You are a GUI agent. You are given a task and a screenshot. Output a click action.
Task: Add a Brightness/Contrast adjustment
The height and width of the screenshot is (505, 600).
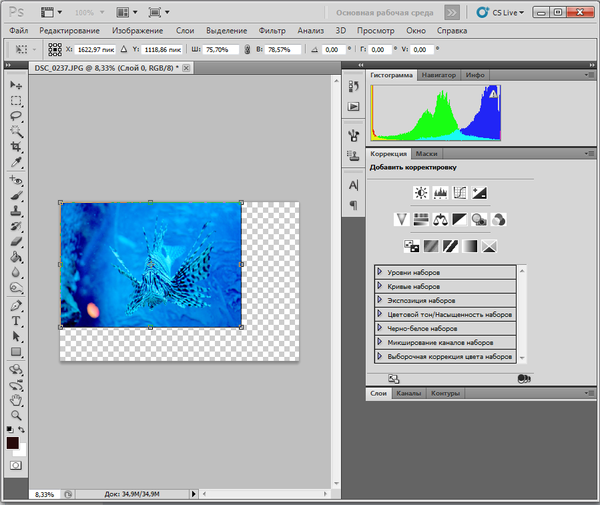(x=420, y=192)
